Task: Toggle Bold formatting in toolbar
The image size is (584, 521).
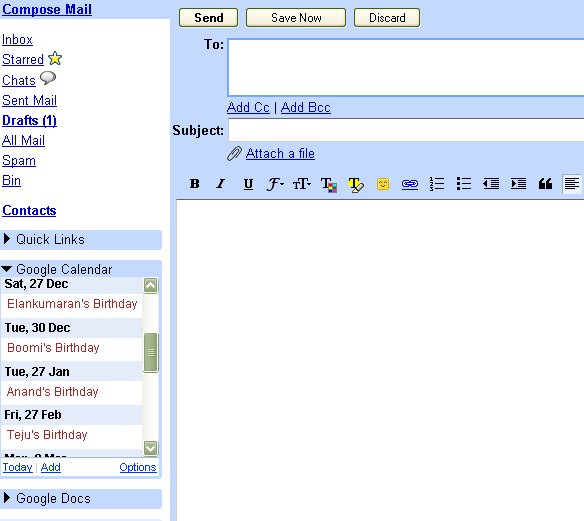Action: tap(194, 184)
